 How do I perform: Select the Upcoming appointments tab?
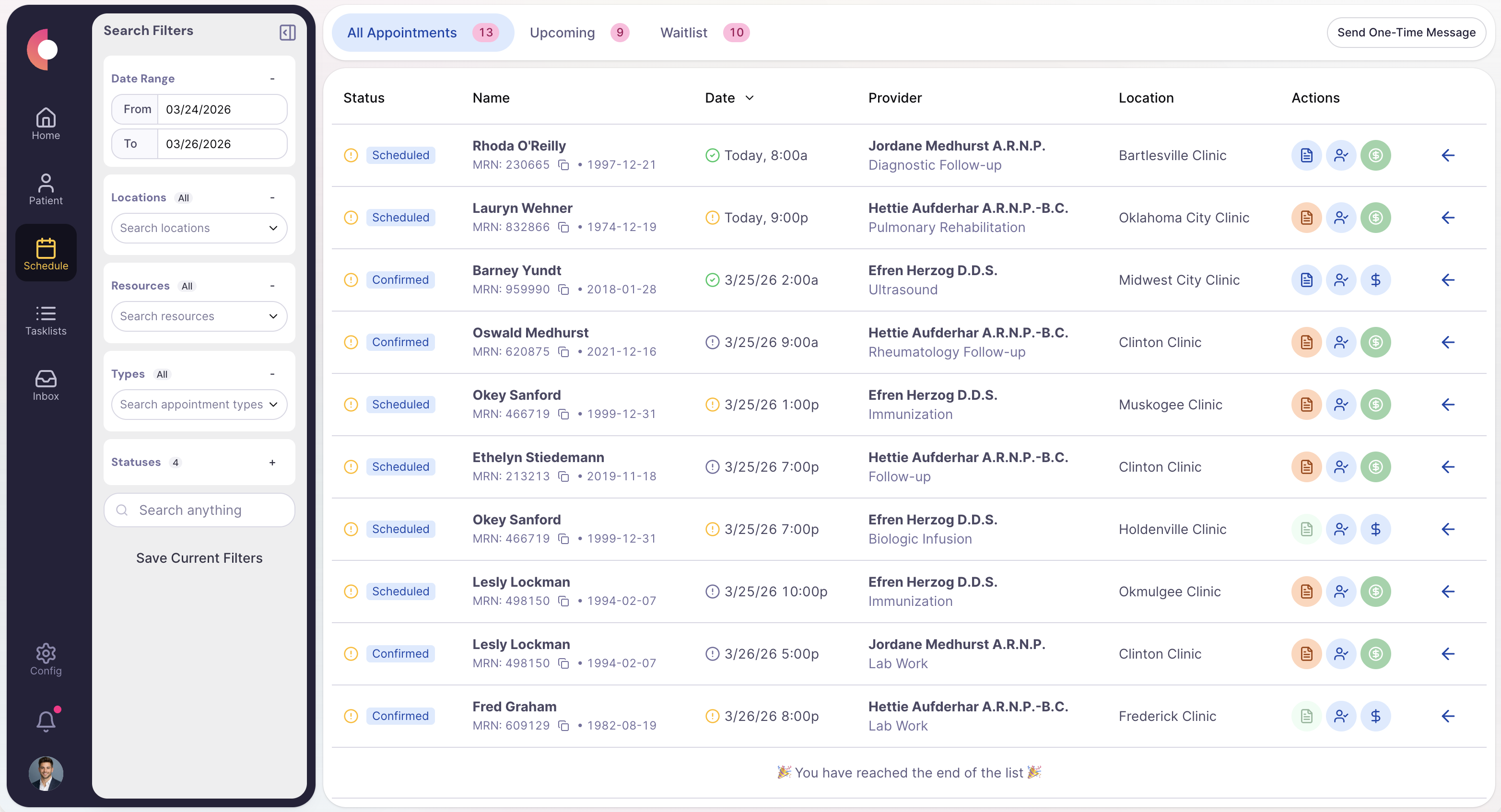tap(563, 33)
